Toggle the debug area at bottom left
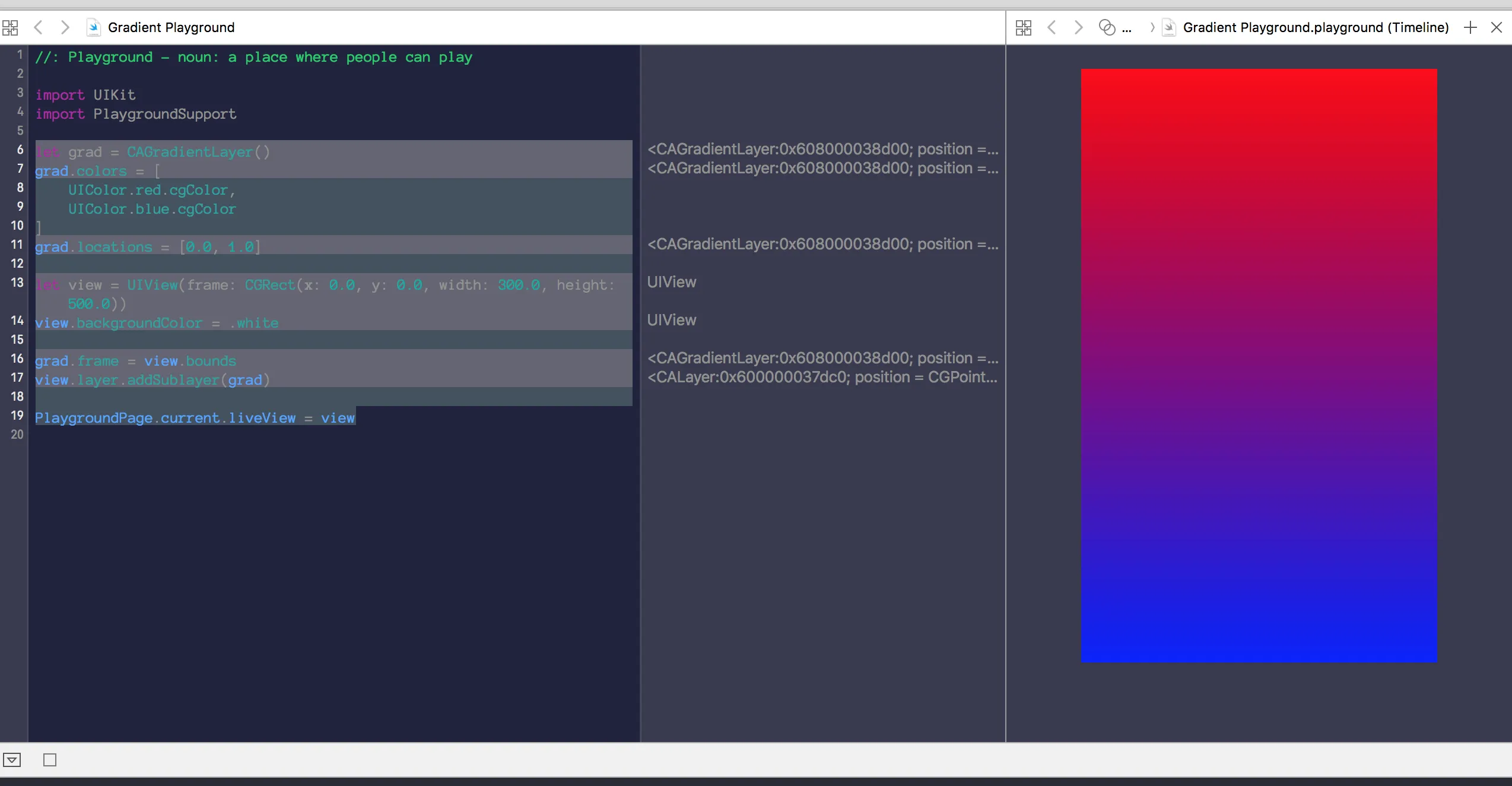Screen dimensions: 1512x786 point(12,760)
